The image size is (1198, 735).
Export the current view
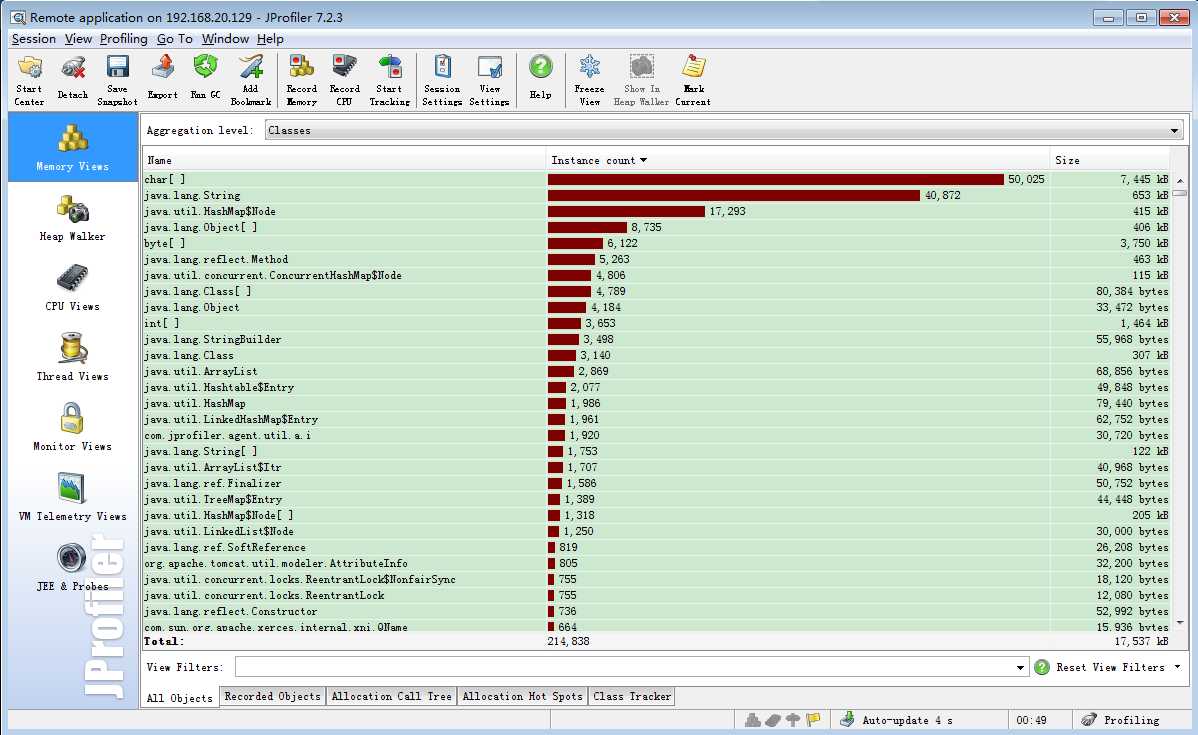(162, 80)
